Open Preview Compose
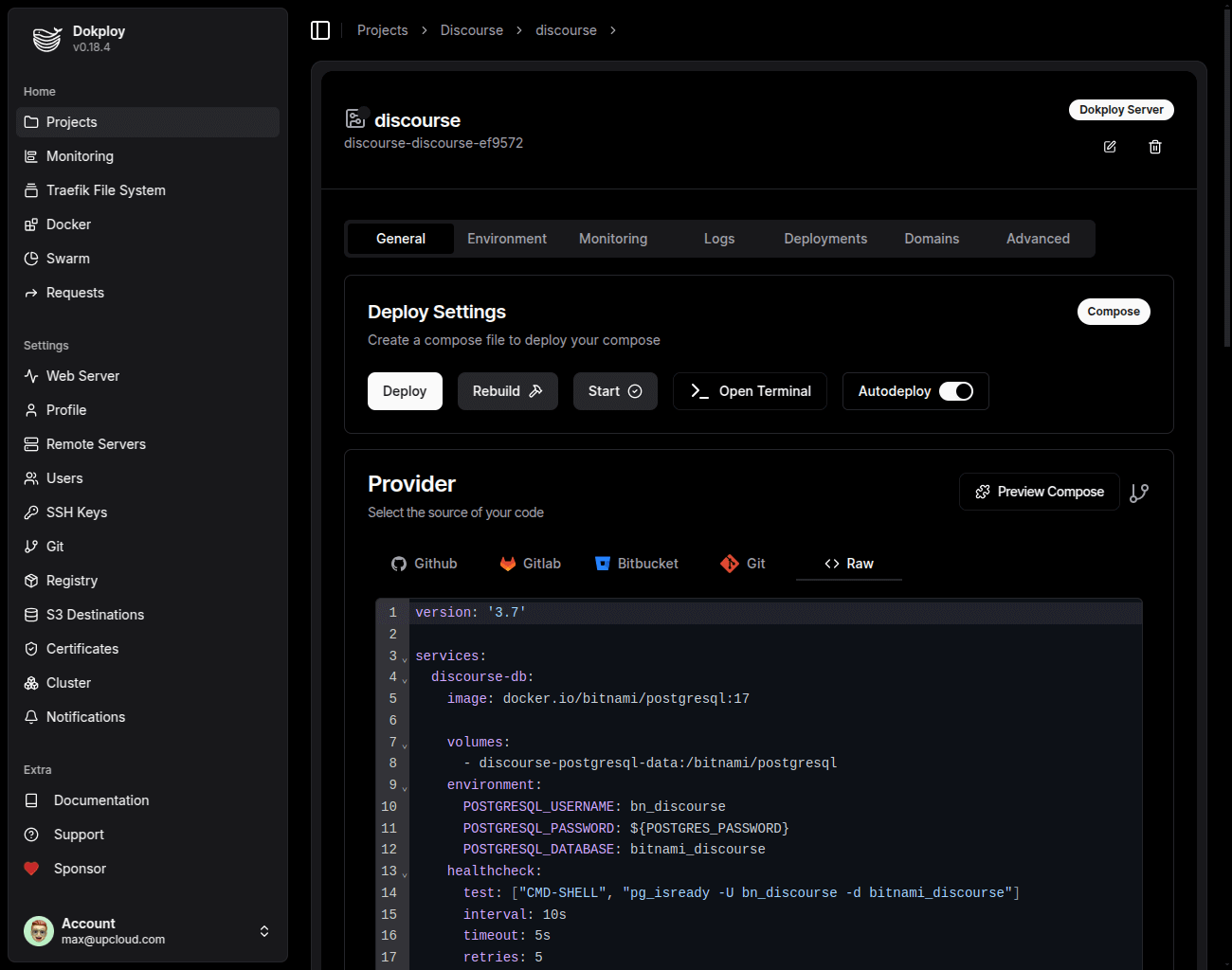The width and height of the screenshot is (1232, 970). coord(1039,492)
